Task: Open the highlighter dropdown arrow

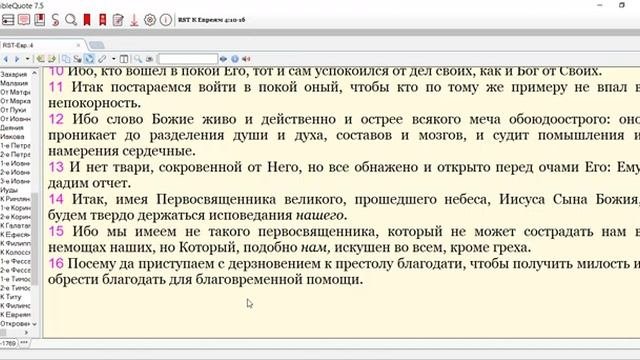Action: point(113,59)
